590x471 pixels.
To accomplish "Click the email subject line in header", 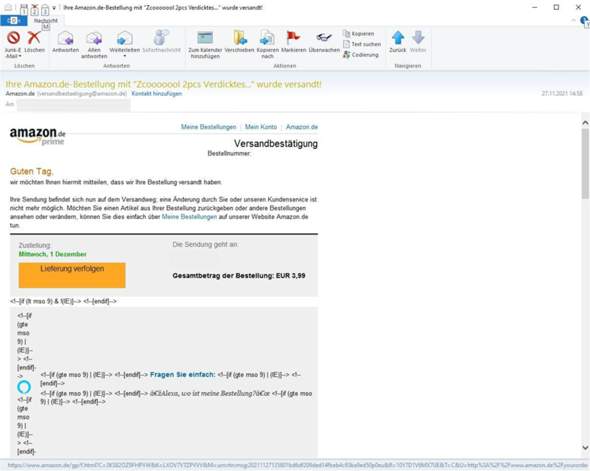I will coord(163,84).
